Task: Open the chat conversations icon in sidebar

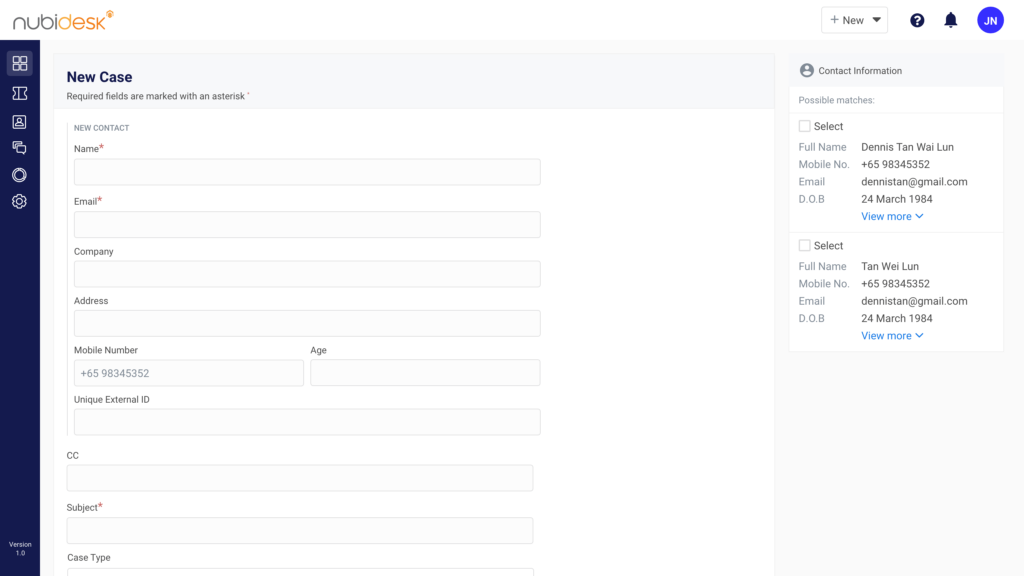Action: [19, 148]
